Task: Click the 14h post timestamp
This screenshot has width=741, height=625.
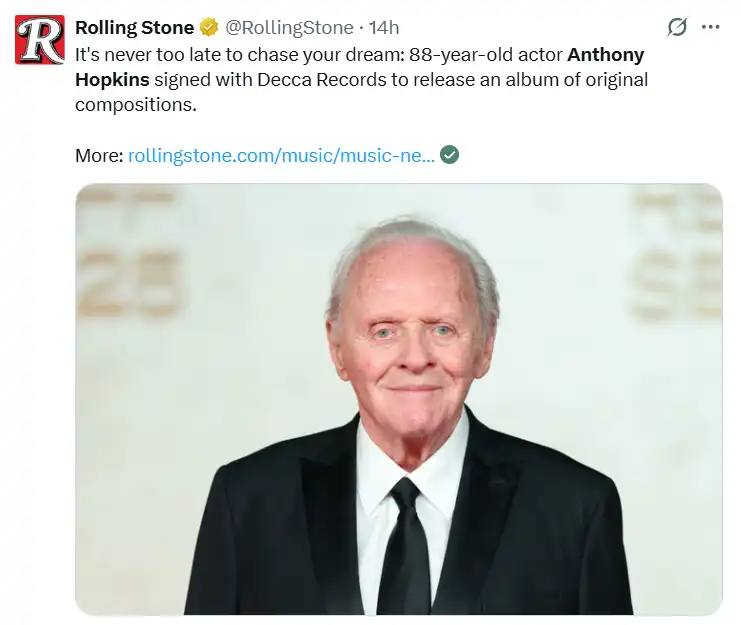Action: (x=384, y=28)
